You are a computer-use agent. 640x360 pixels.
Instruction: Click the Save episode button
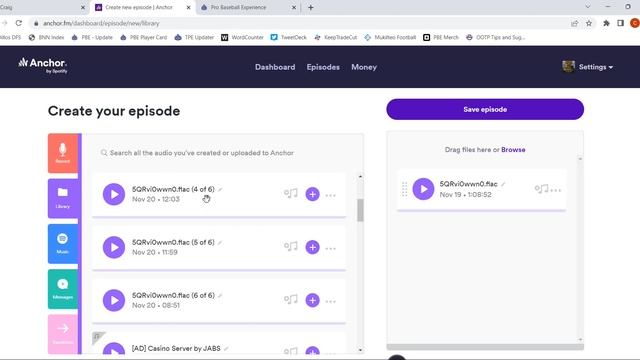click(485, 109)
